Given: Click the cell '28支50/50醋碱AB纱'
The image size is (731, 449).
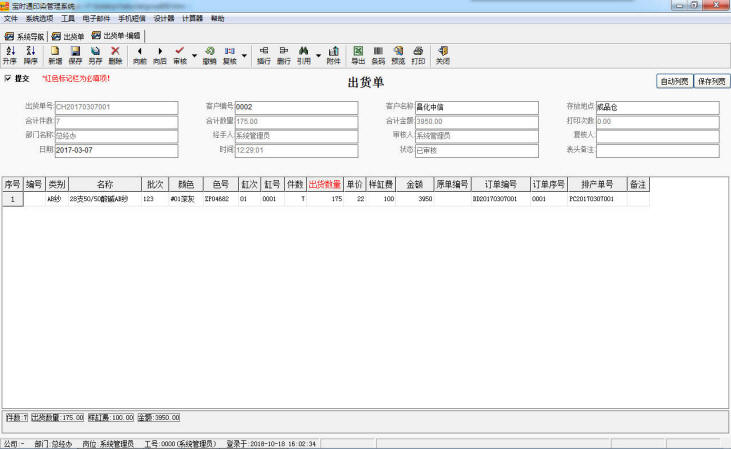Looking at the screenshot, I should [105, 199].
